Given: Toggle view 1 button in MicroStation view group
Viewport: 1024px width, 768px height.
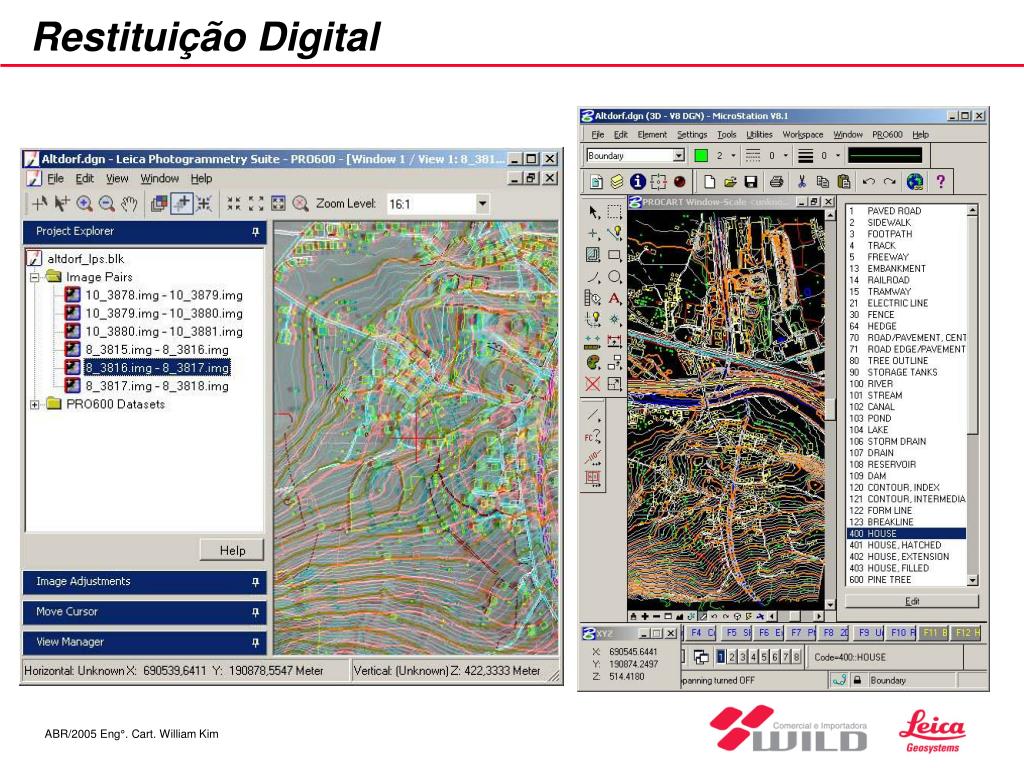Looking at the screenshot, I should tap(721, 656).
